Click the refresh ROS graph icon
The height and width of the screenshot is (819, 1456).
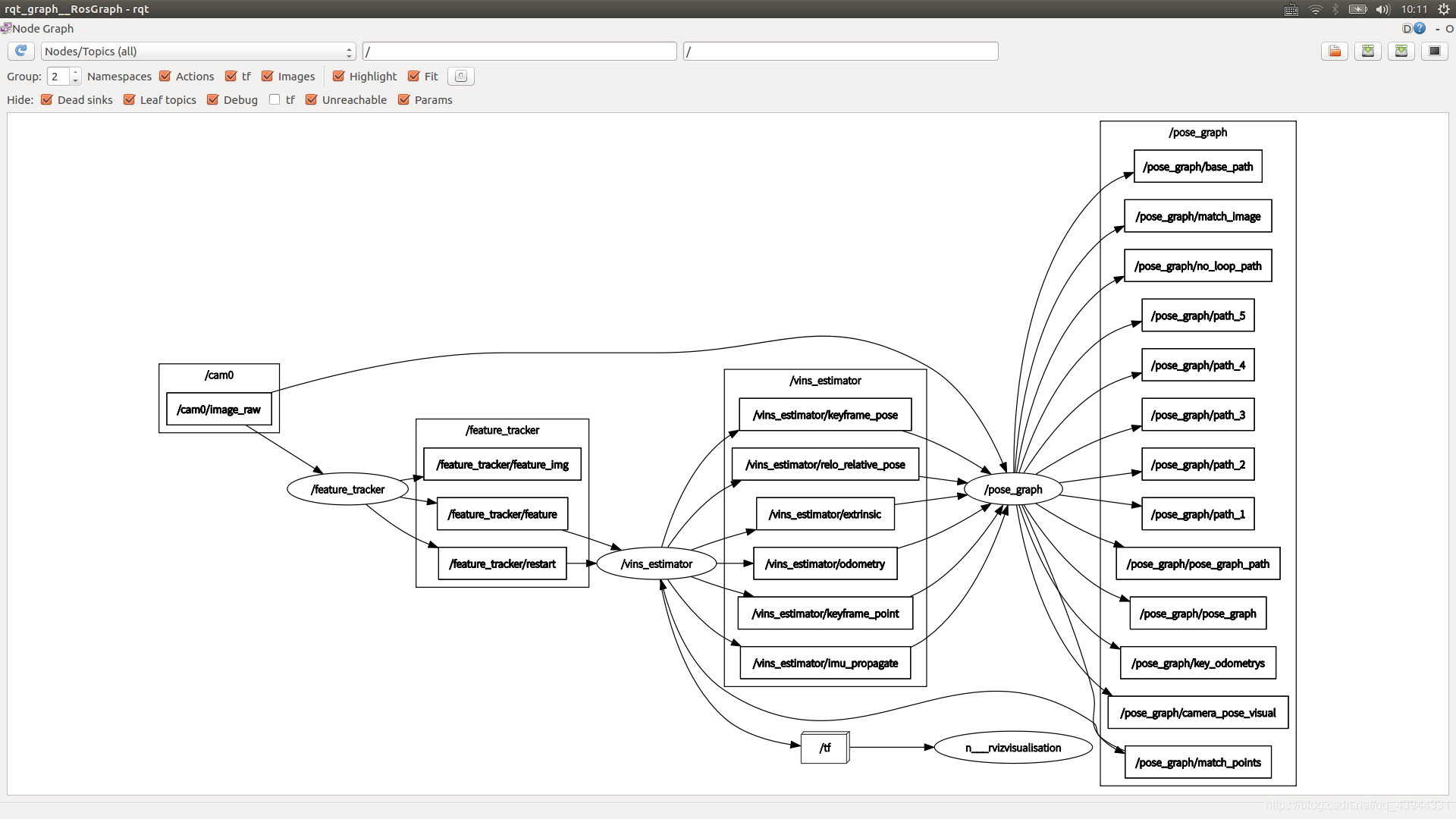(21, 51)
